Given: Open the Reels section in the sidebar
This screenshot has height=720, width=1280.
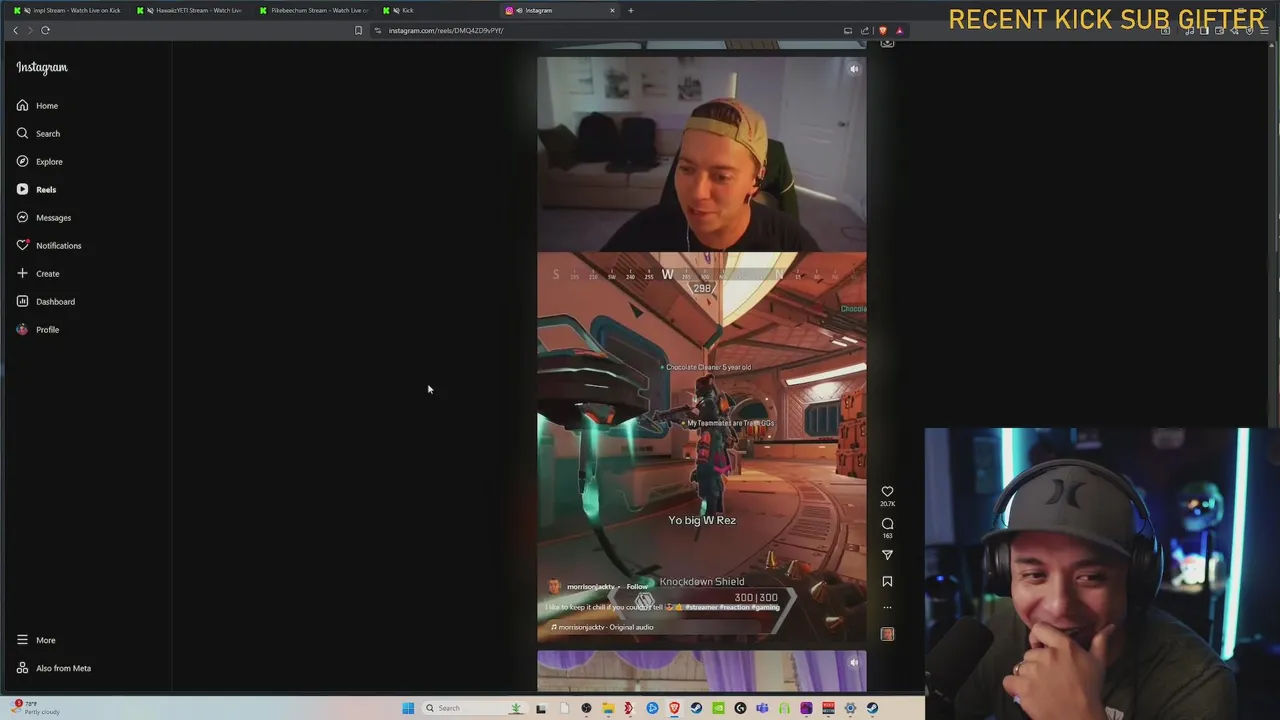Looking at the screenshot, I should [36, 189].
